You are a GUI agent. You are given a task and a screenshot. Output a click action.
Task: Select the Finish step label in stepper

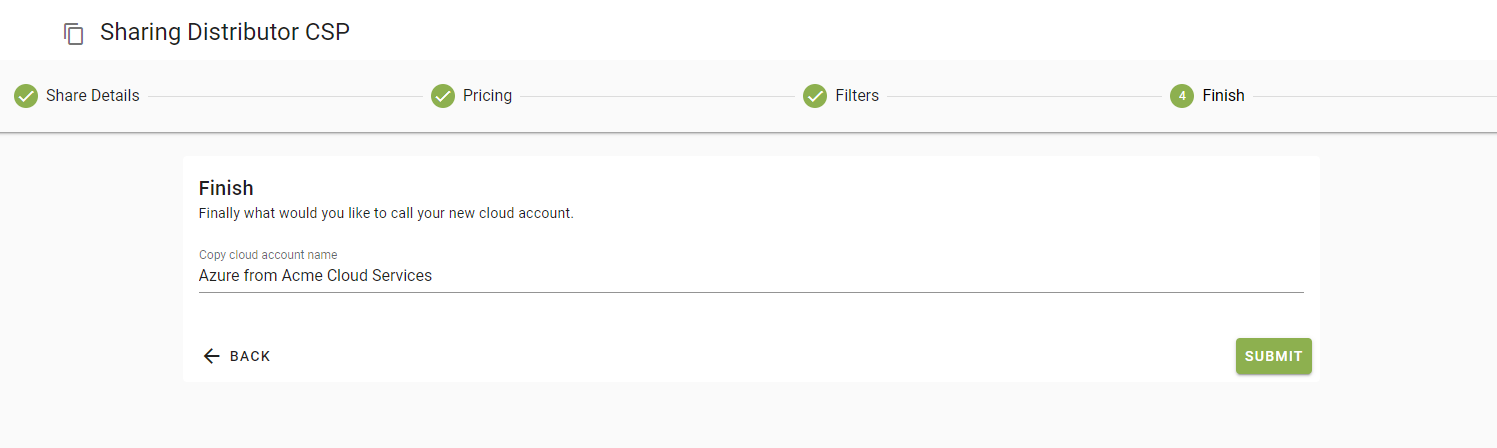(1223, 96)
